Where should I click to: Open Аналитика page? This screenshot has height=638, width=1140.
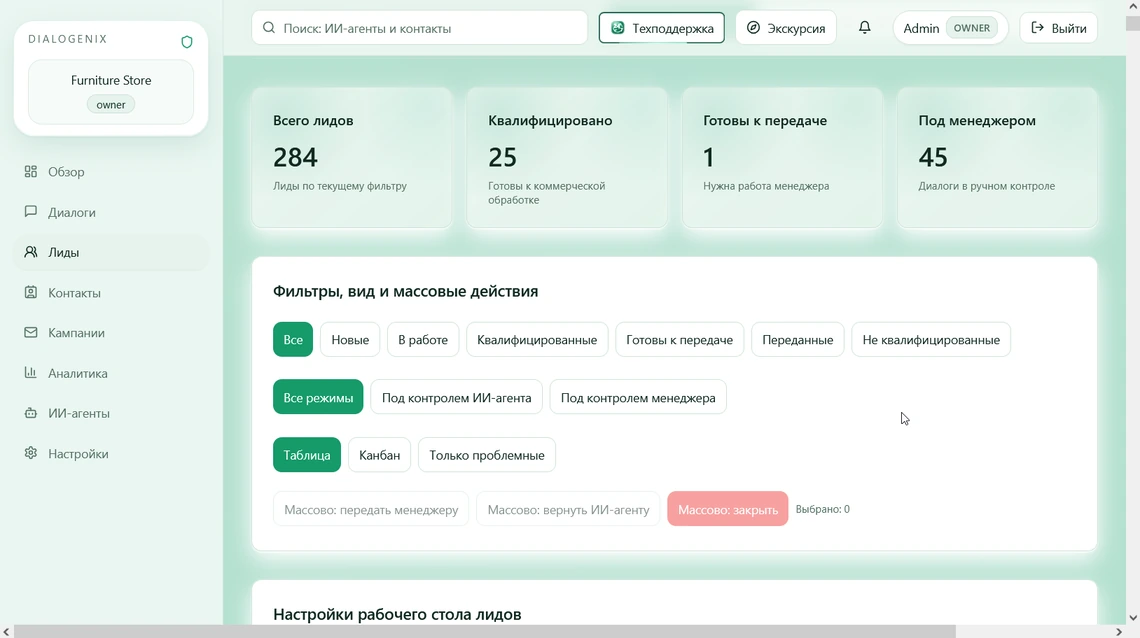(x=111, y=373)
